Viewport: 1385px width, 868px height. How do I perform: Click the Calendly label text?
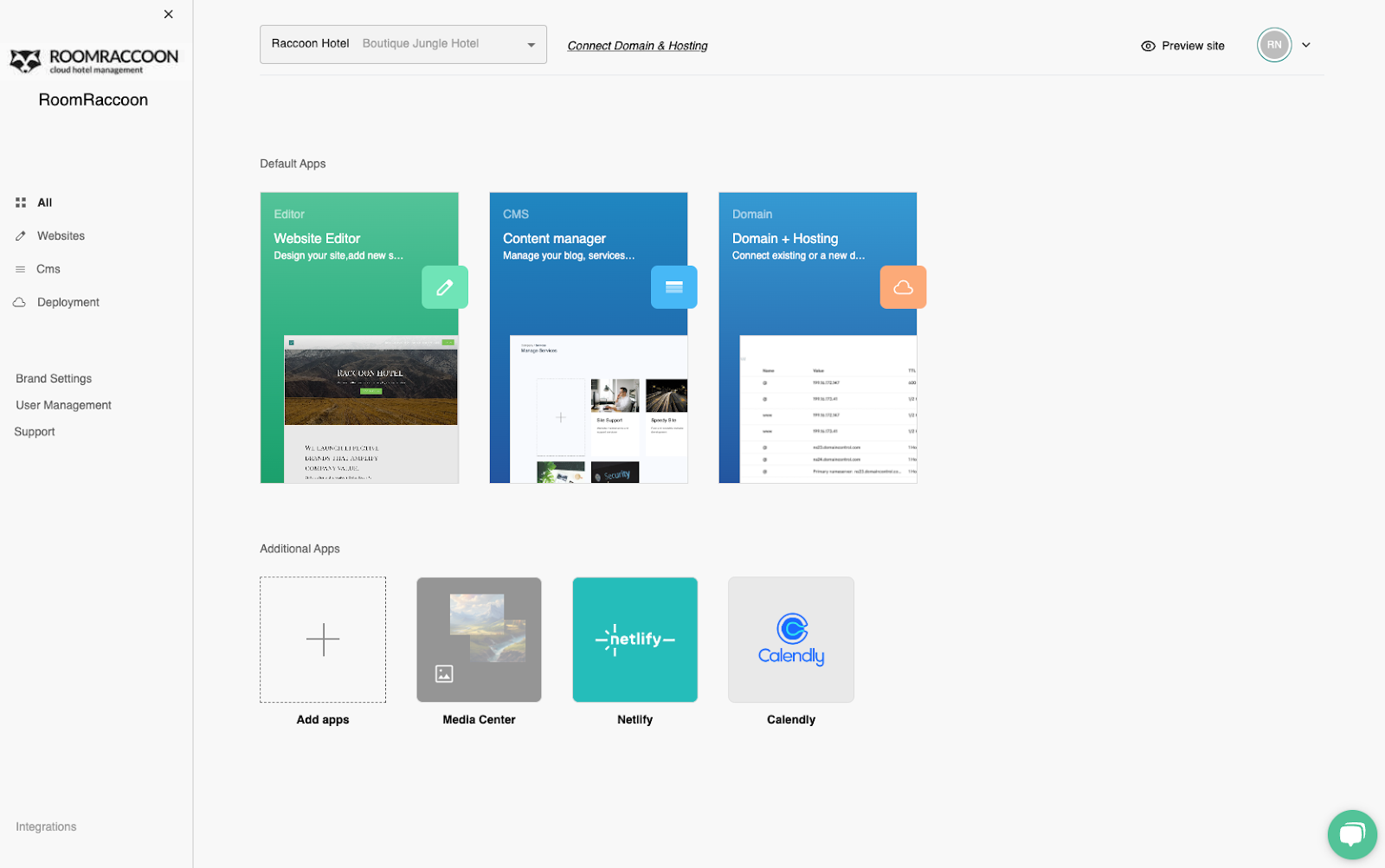791,720
